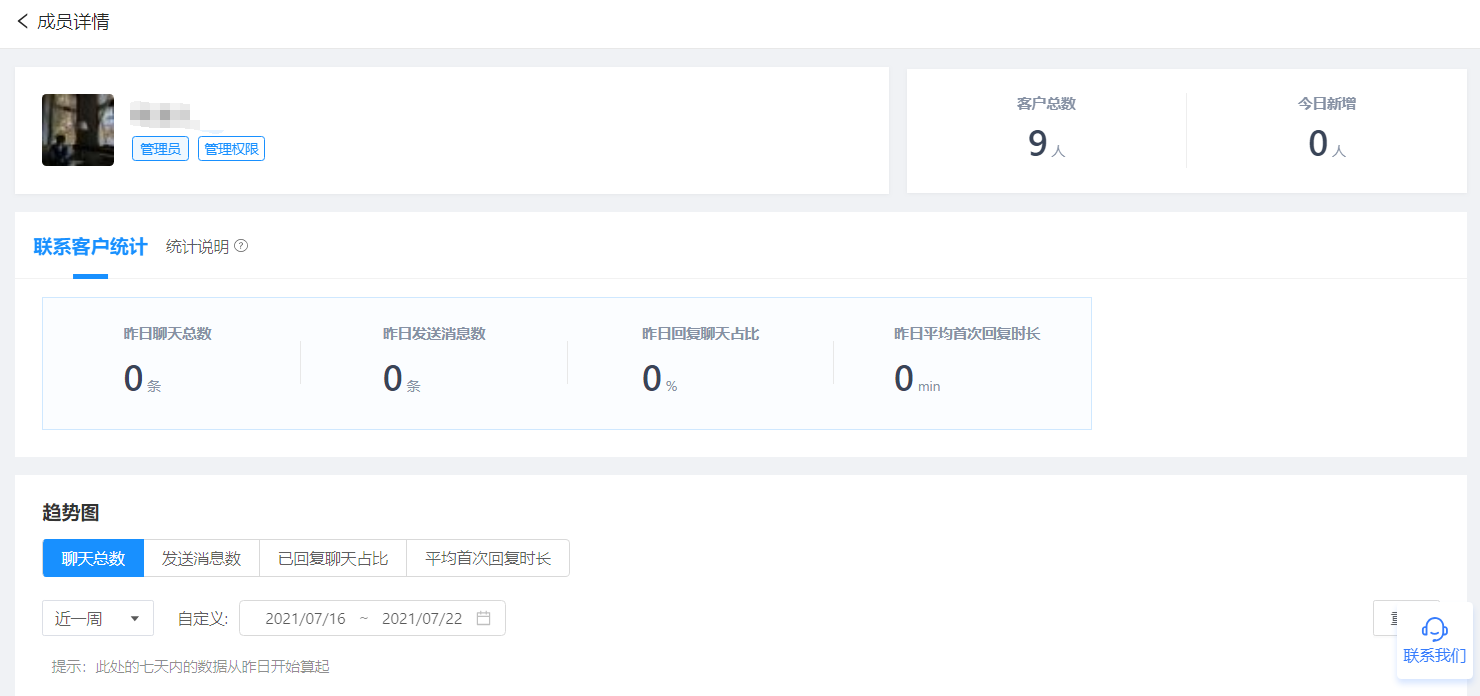
Task: Click the 昨日聊天总数 value
Action: coord(142,379)
